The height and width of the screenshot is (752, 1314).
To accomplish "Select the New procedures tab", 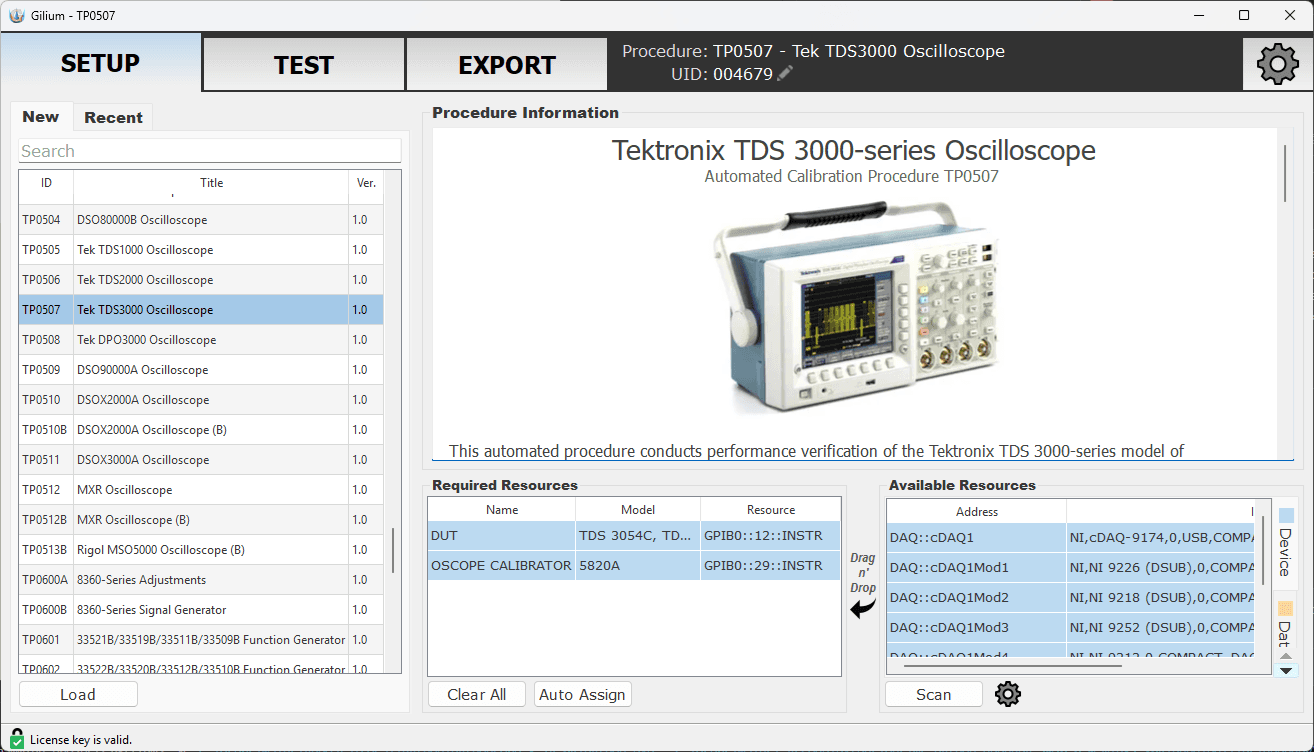I will click(x=41, y=116).
